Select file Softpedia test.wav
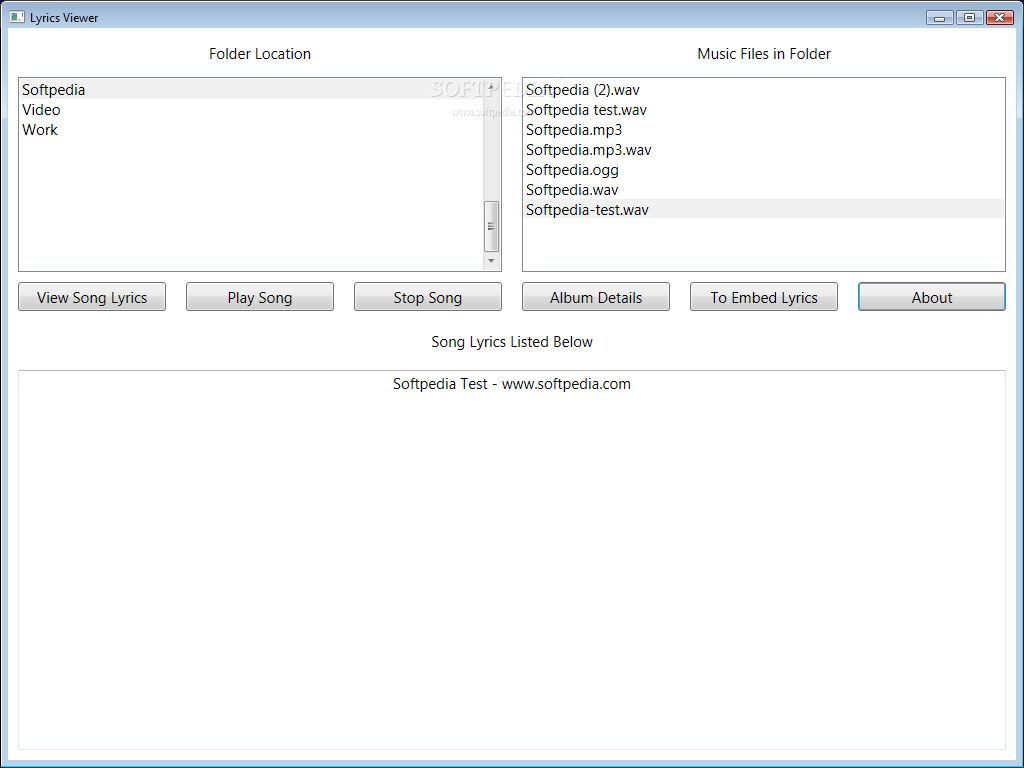The image size is (1024, 768). [763, 110]
